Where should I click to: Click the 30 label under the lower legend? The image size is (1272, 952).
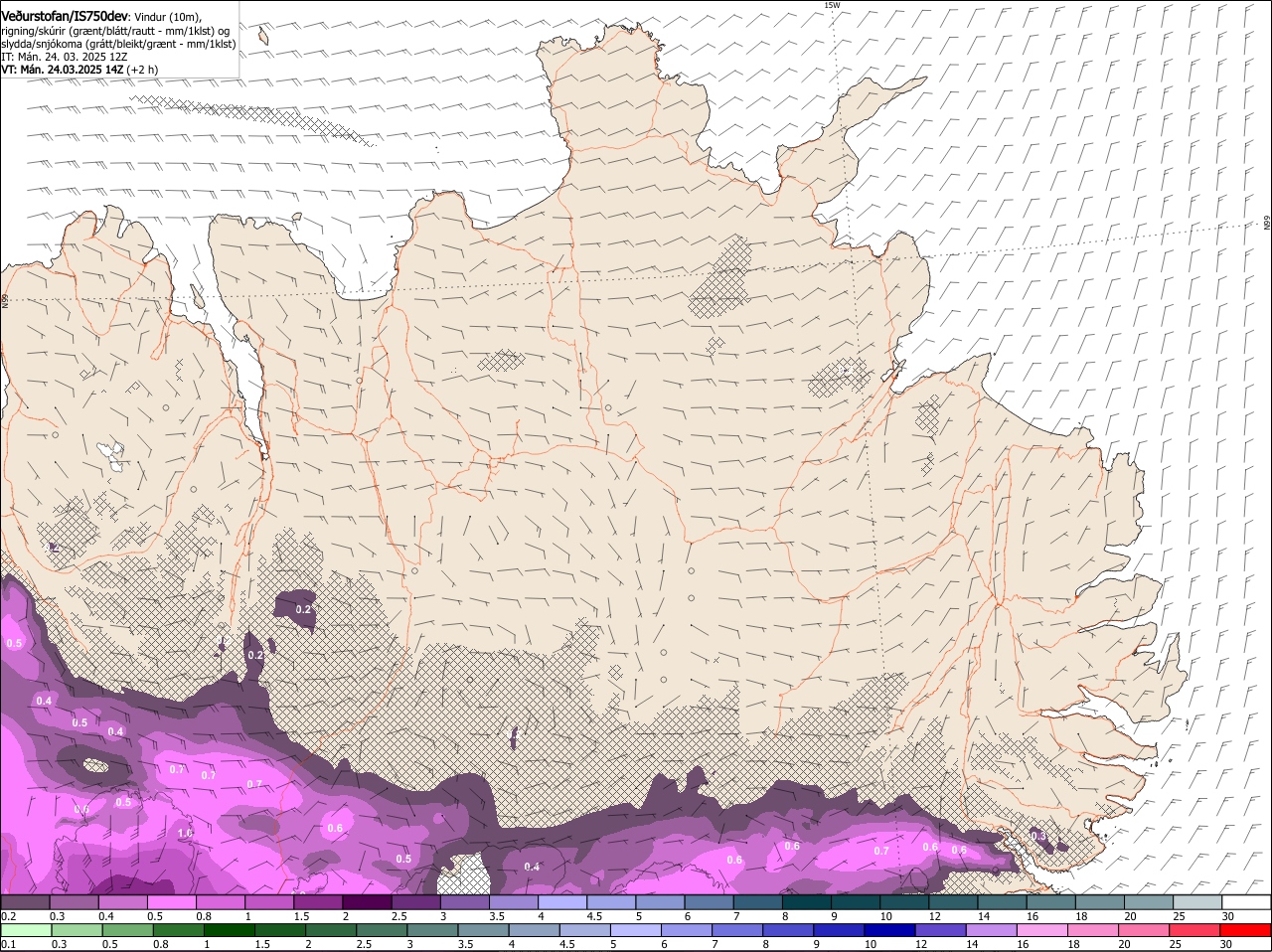pyautogui.click(x=1225, y=944)
